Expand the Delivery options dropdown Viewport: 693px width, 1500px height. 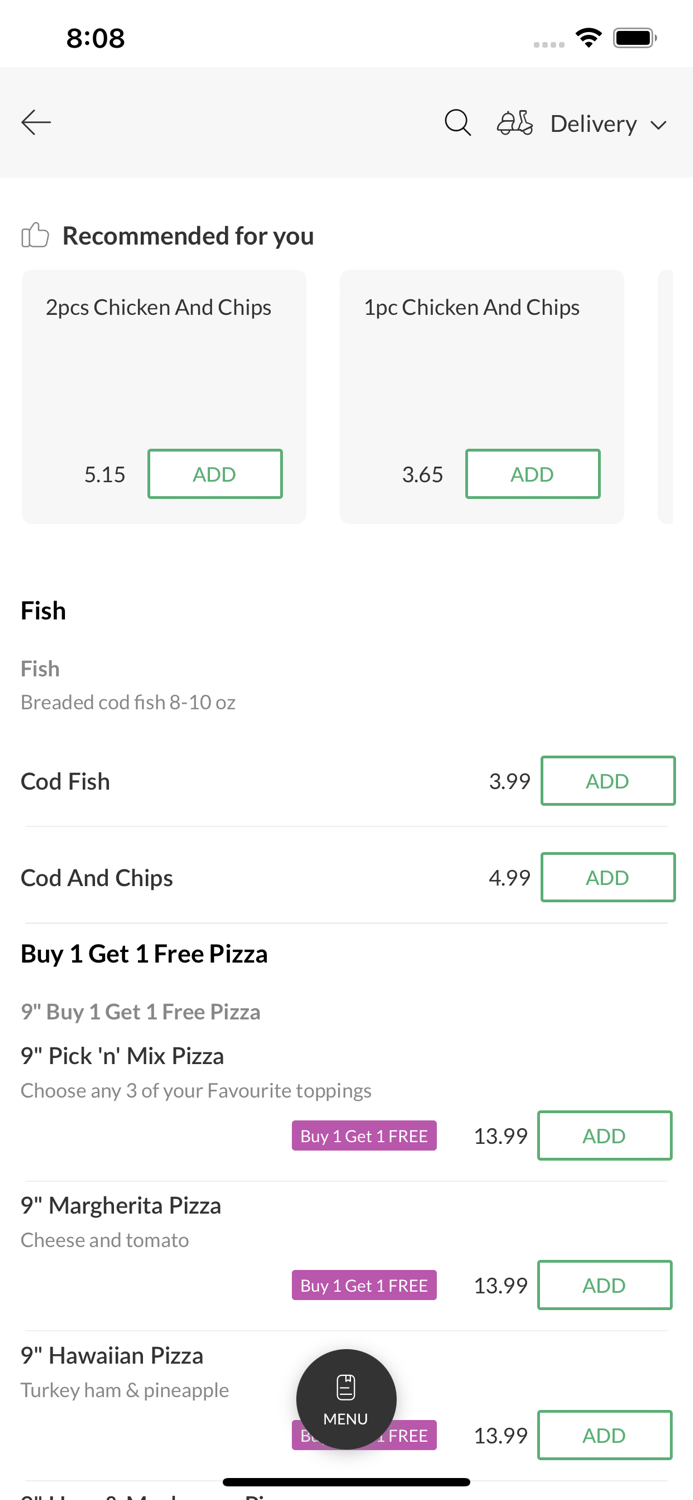point(593,123)
